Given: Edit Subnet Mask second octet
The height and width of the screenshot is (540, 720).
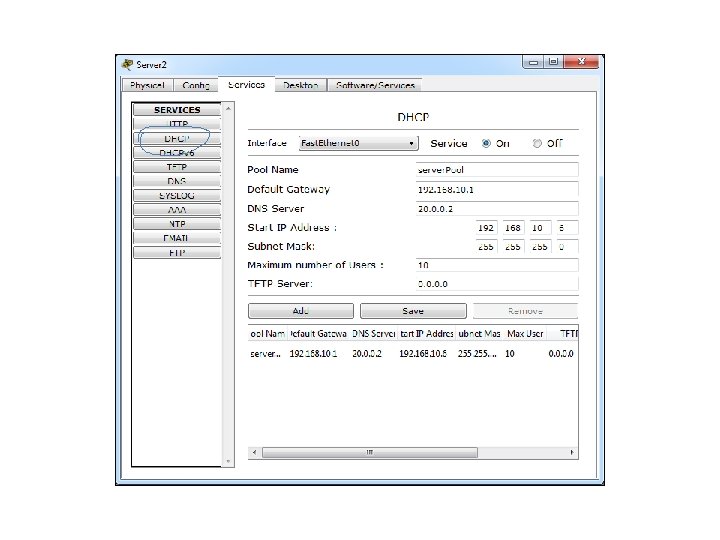Looking at the screenshot, I should pos(513,247).
